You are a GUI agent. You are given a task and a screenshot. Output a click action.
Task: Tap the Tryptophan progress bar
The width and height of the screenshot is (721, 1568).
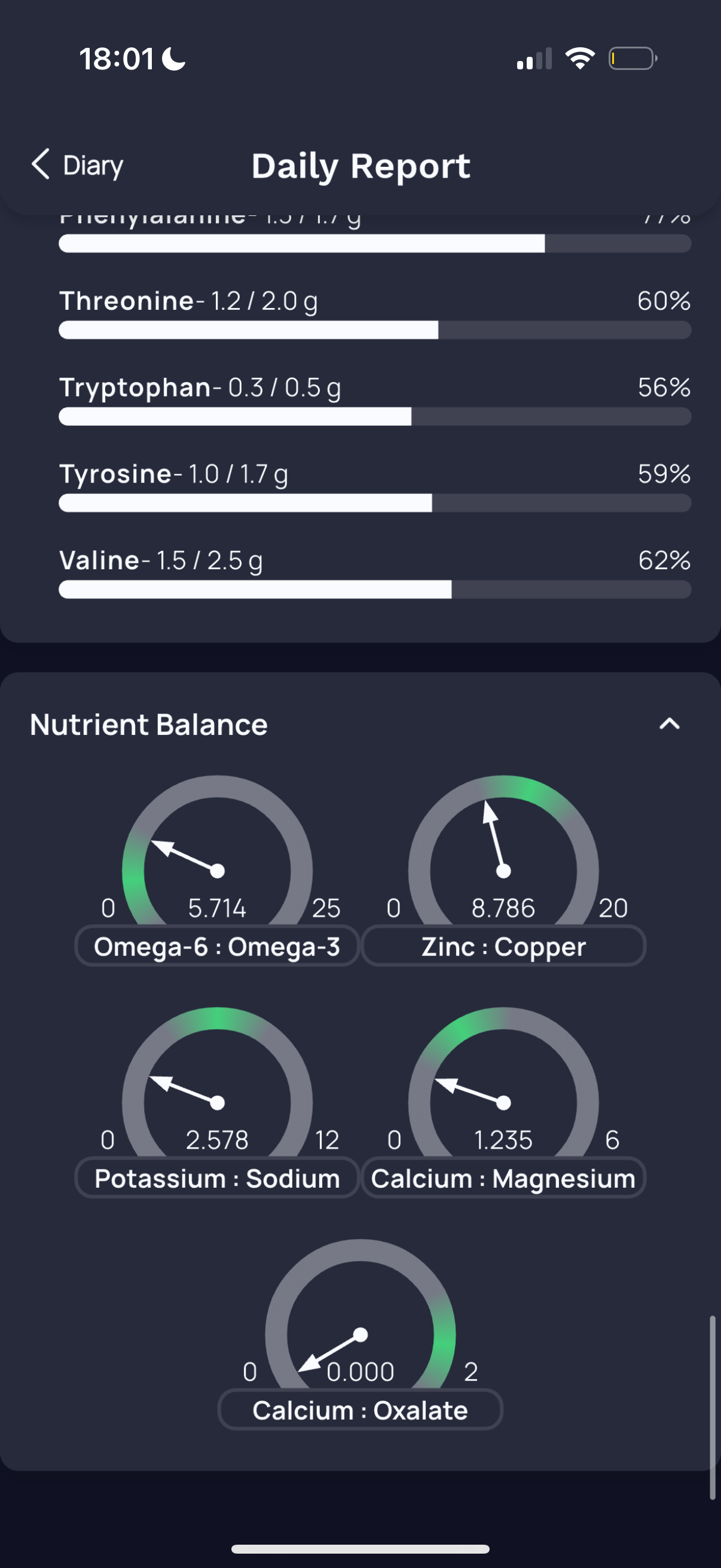coord(375,416)
